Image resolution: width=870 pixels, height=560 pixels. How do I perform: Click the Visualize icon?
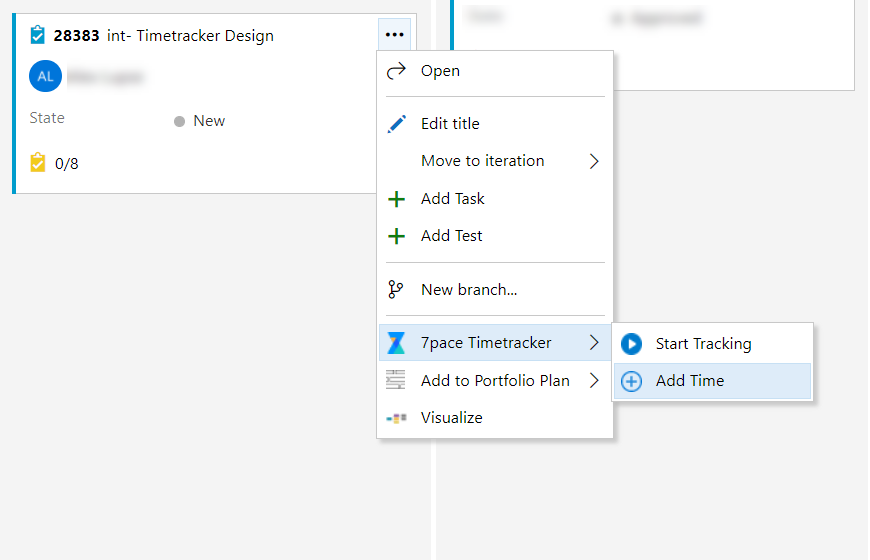pyautogui.click(x=396, y=418)
